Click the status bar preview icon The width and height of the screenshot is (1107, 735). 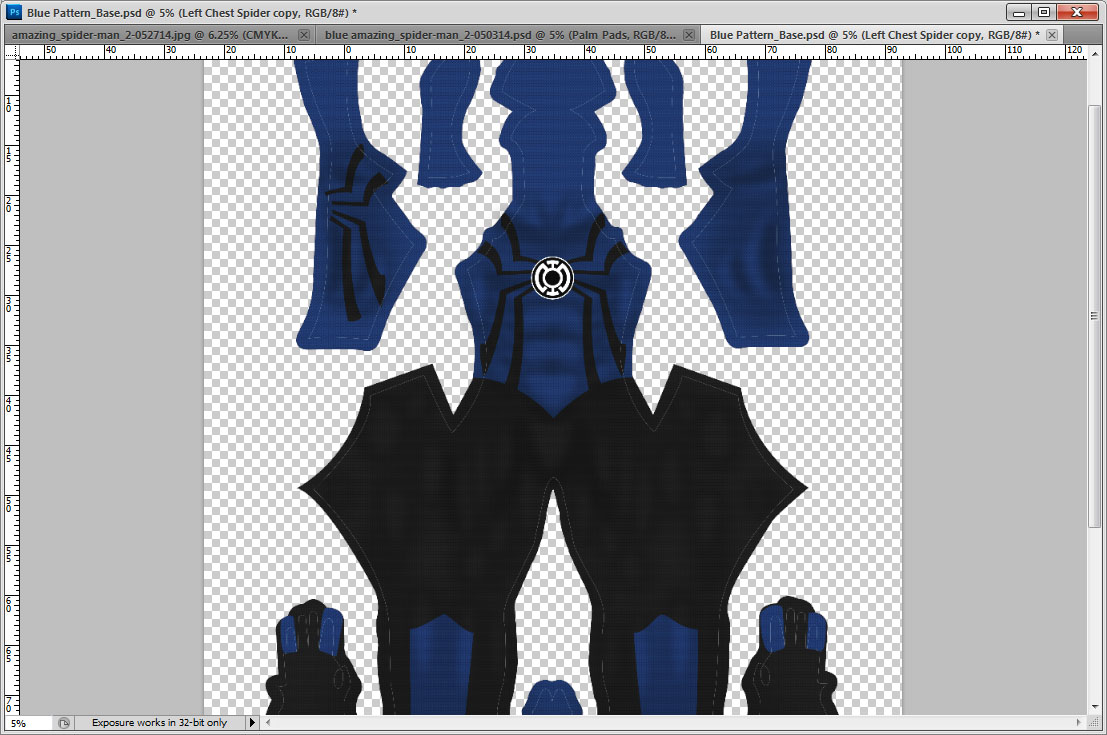[64, 722]
